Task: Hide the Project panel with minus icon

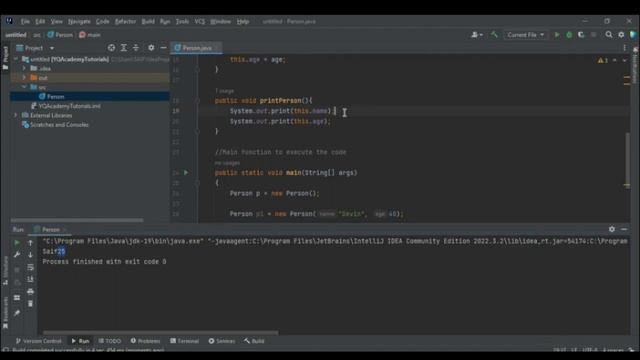Action: click(x=163, y=48)
